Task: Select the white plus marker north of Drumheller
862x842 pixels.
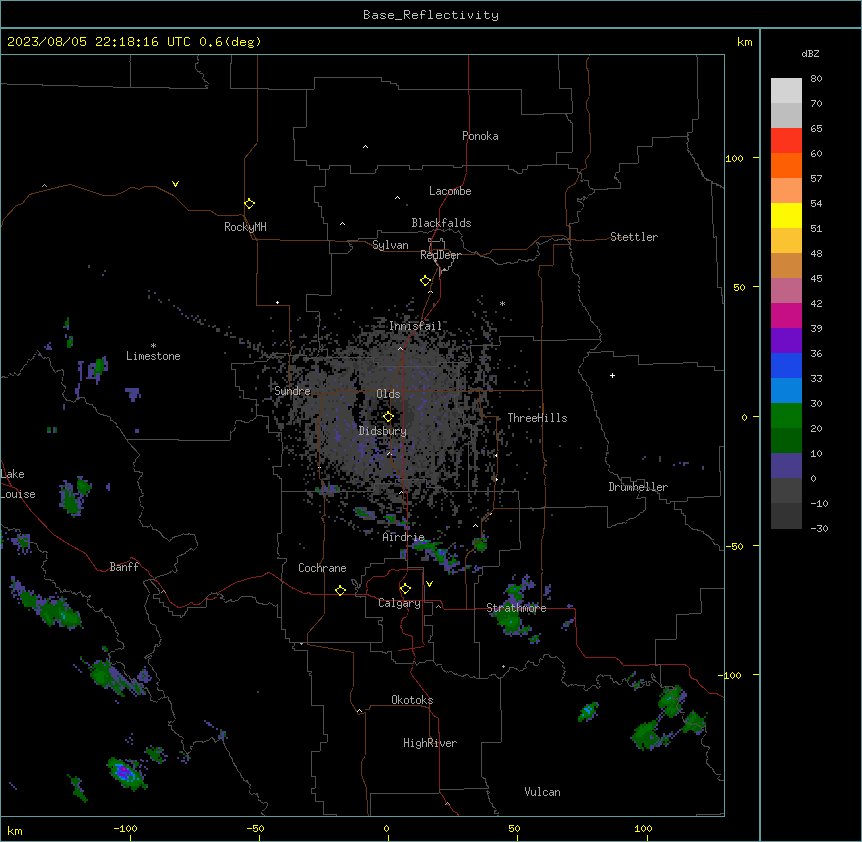Action: pyautogui.click(x=612, y=375)
